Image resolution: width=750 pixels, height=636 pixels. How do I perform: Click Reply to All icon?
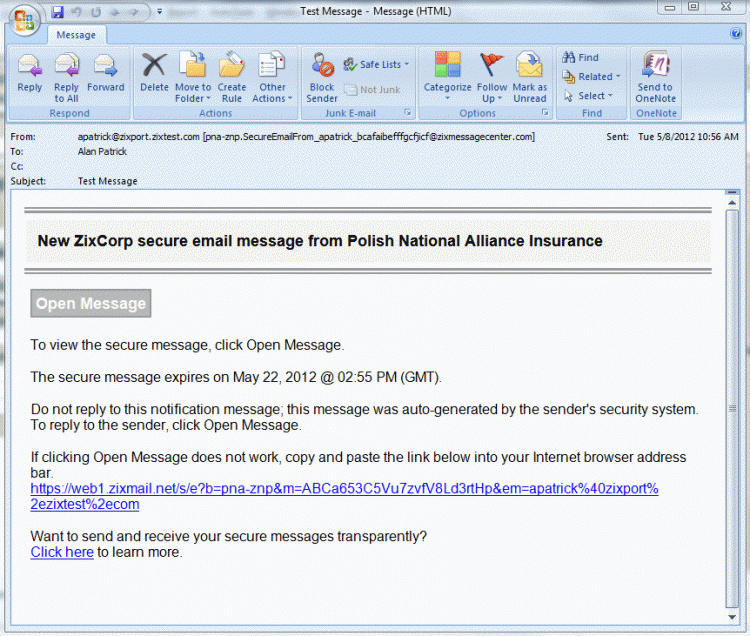[66, 78]
